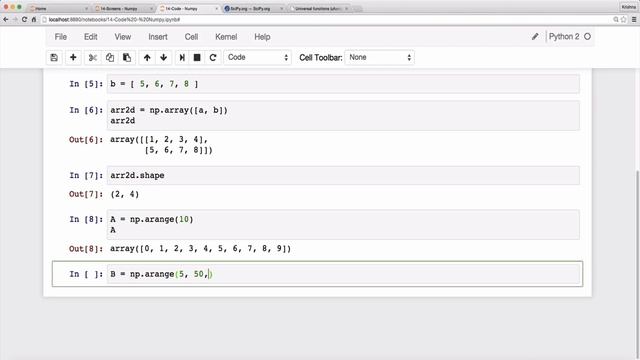Click the Out[6] array output

[x=161, y=145]
